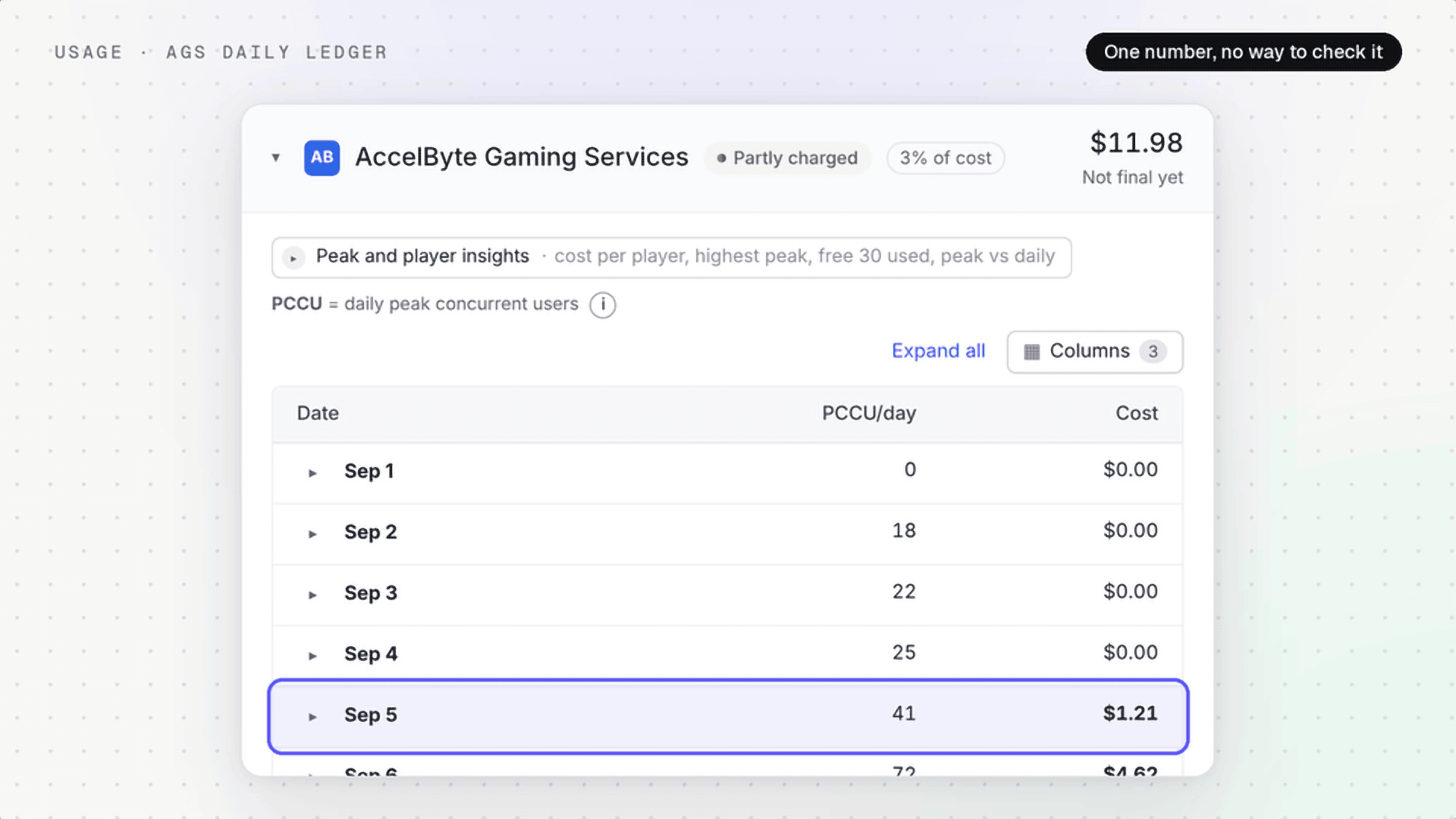The image size is (1456, 819).
Task: Click the $11.98 total amount
Action: point(1136,143)
